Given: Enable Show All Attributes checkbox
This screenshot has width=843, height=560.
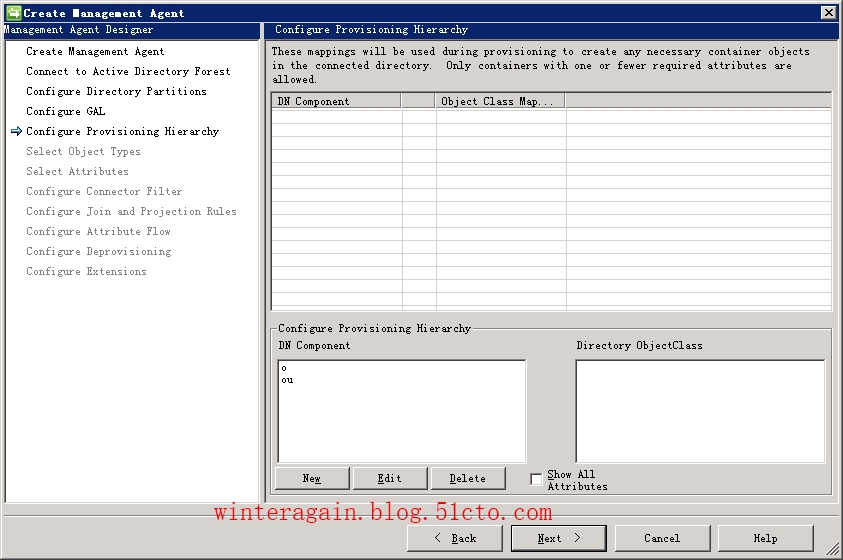Looking at the screenshot, I should 536,479.
